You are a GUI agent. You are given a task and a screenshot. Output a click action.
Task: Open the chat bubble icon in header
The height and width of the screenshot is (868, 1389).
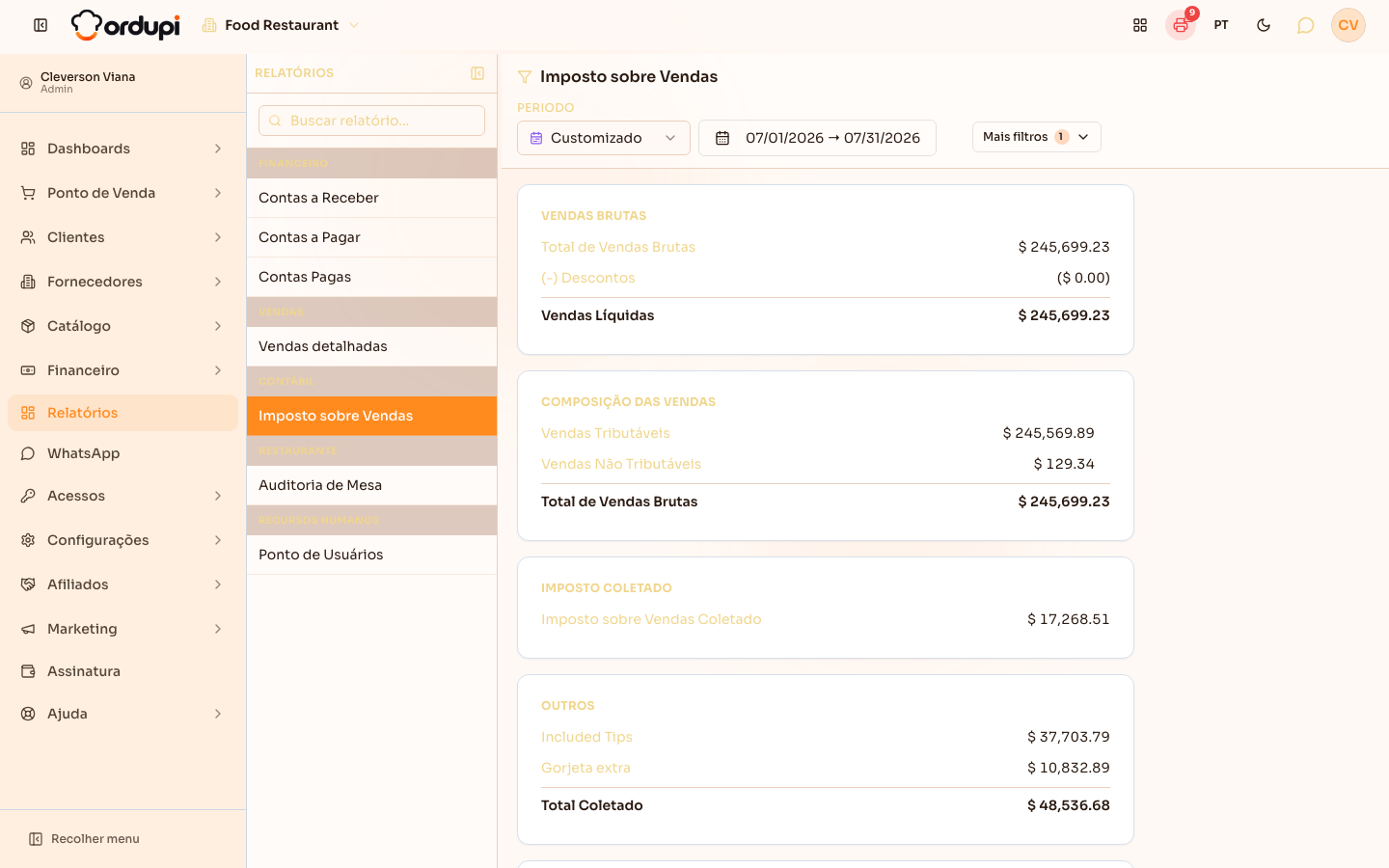point(1305,25)
